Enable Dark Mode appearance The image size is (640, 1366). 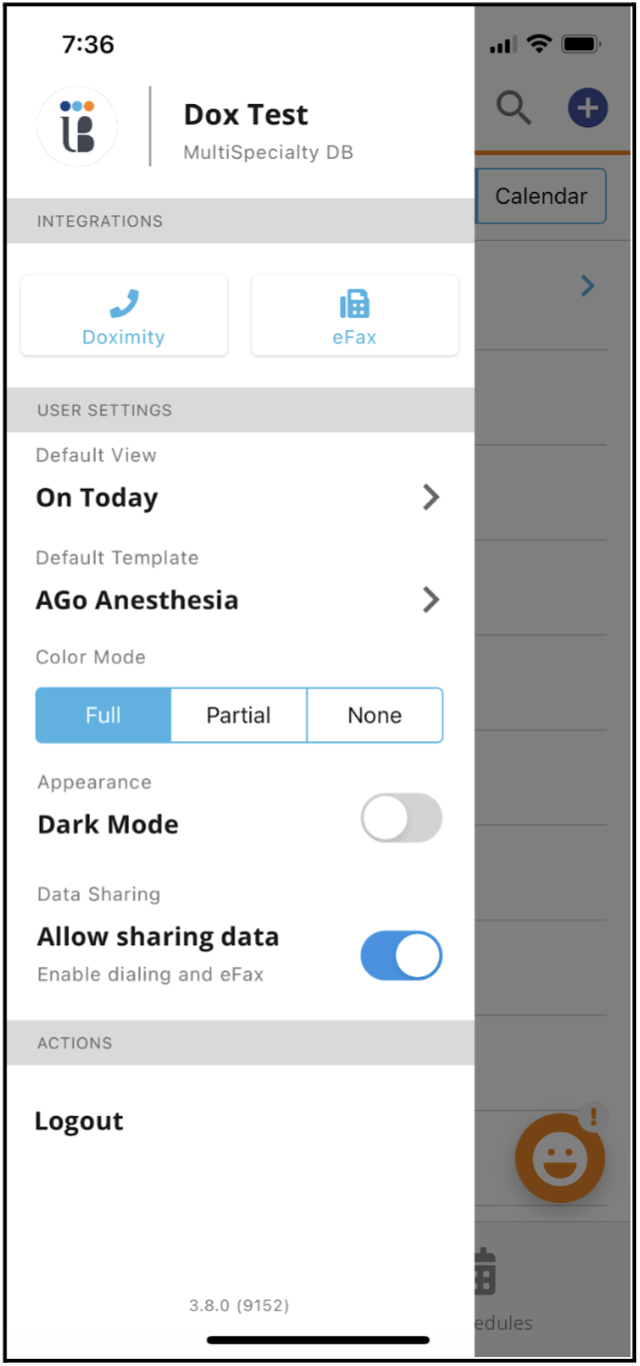(x=400, y=818)
